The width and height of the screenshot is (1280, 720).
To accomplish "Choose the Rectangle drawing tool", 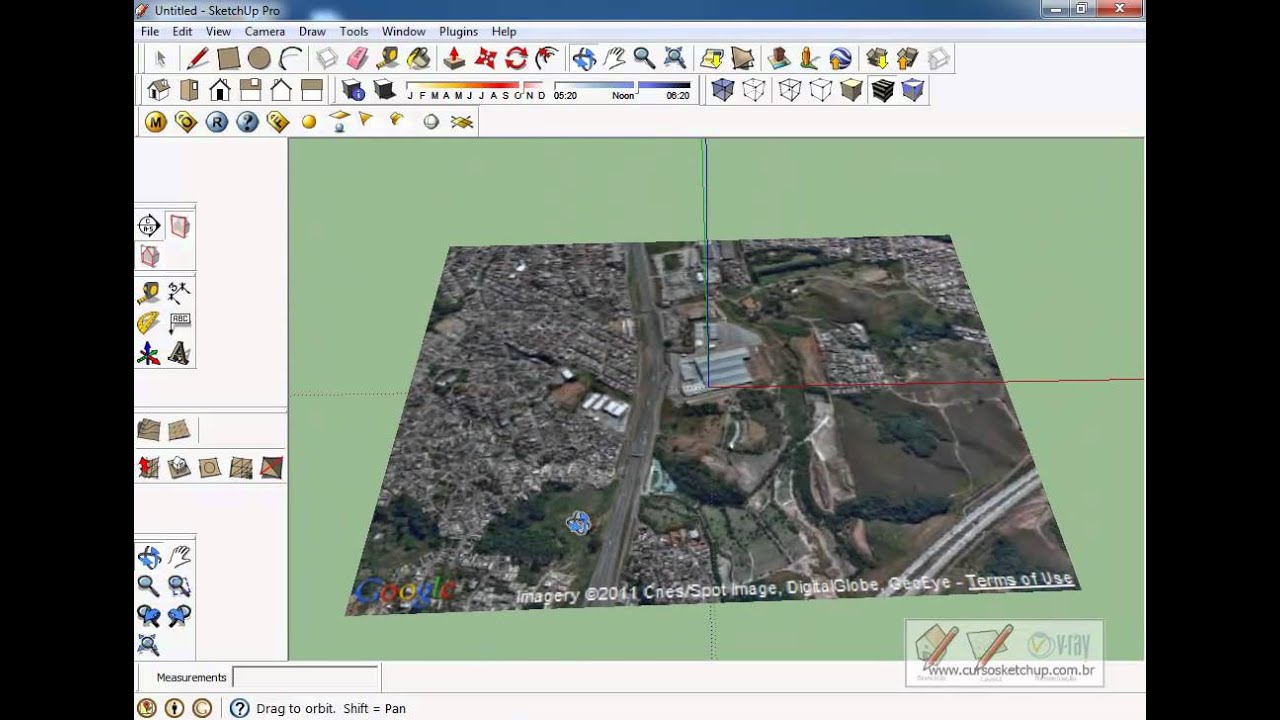I will point(229,59).
